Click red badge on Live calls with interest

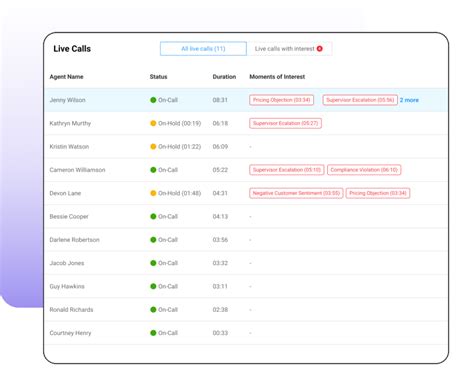pos(320,49)
